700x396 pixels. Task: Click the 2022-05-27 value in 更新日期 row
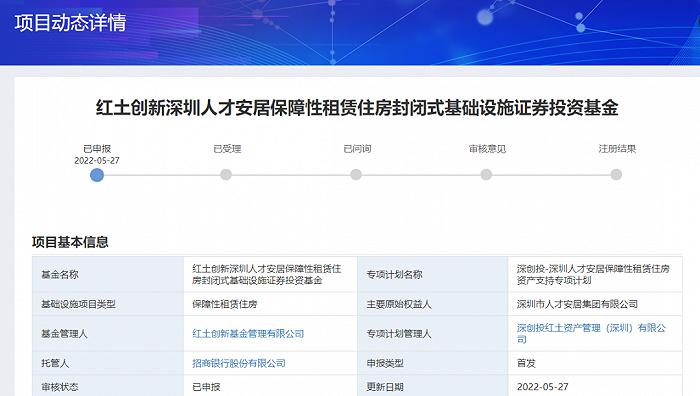pyautogui.click(x=542, y=387)
